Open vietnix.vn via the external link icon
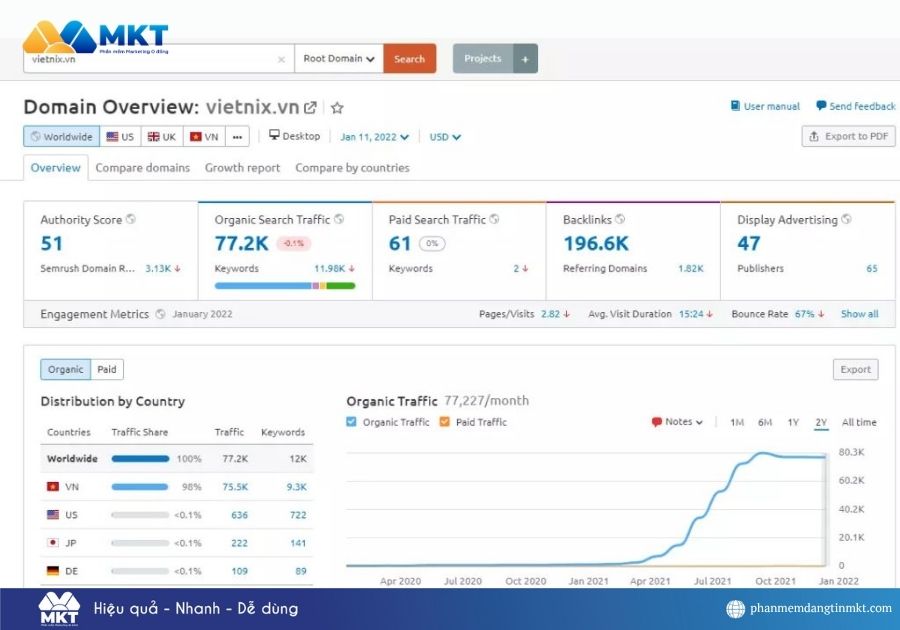 click(310, 107)
